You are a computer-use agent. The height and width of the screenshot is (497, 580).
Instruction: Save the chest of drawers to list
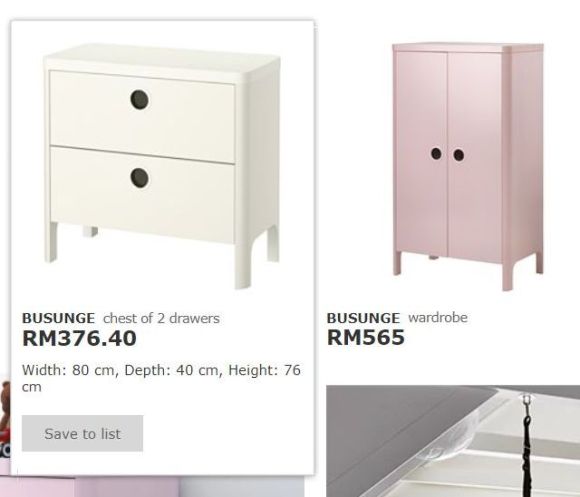pyautogui.click(x=82, y=433)
